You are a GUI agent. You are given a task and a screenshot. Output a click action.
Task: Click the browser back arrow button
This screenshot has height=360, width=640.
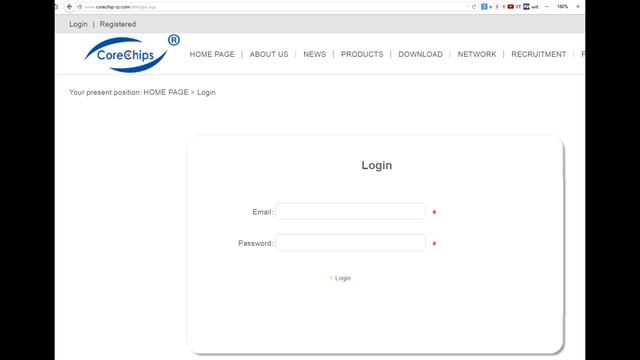(69, 7)
